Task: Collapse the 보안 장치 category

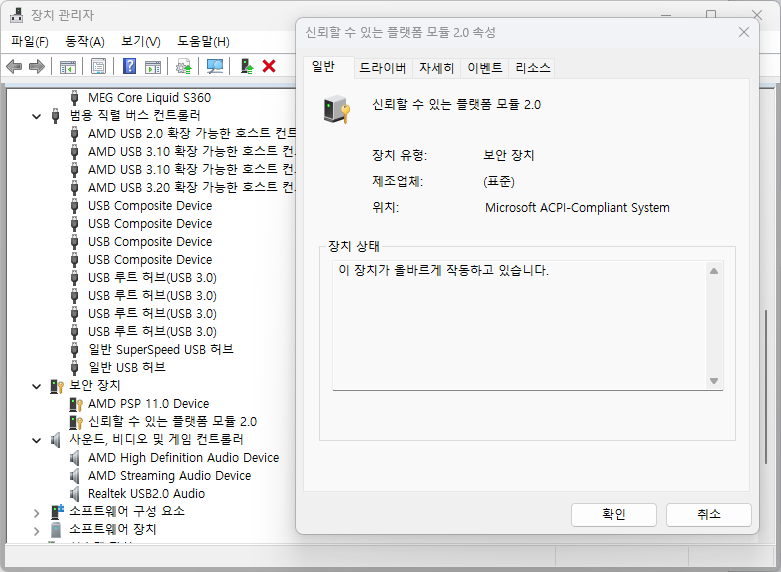Action: pyautogui.click(x=36, y=386)
